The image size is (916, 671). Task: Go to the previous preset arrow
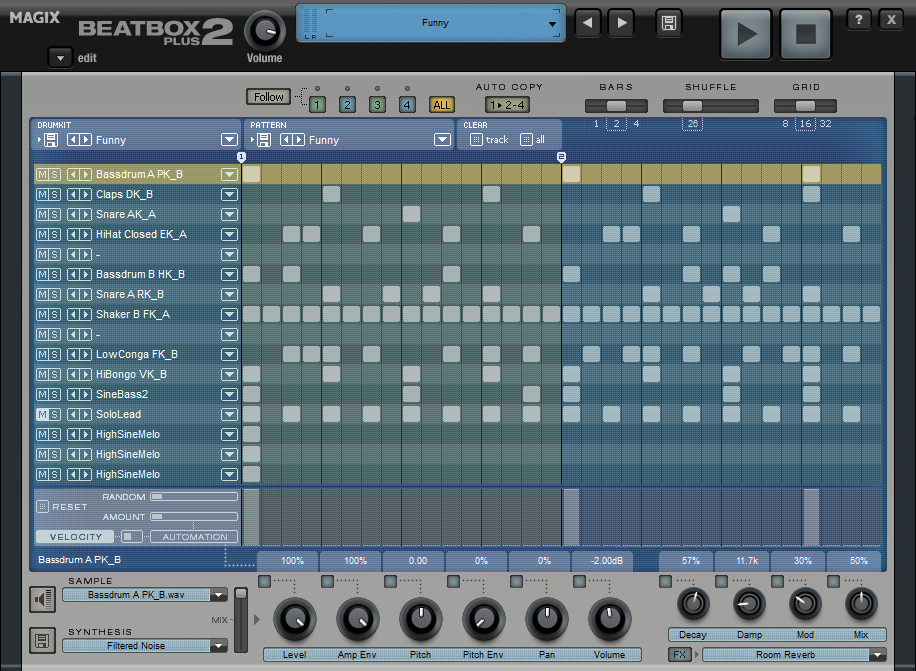click(x=589, y=23)
